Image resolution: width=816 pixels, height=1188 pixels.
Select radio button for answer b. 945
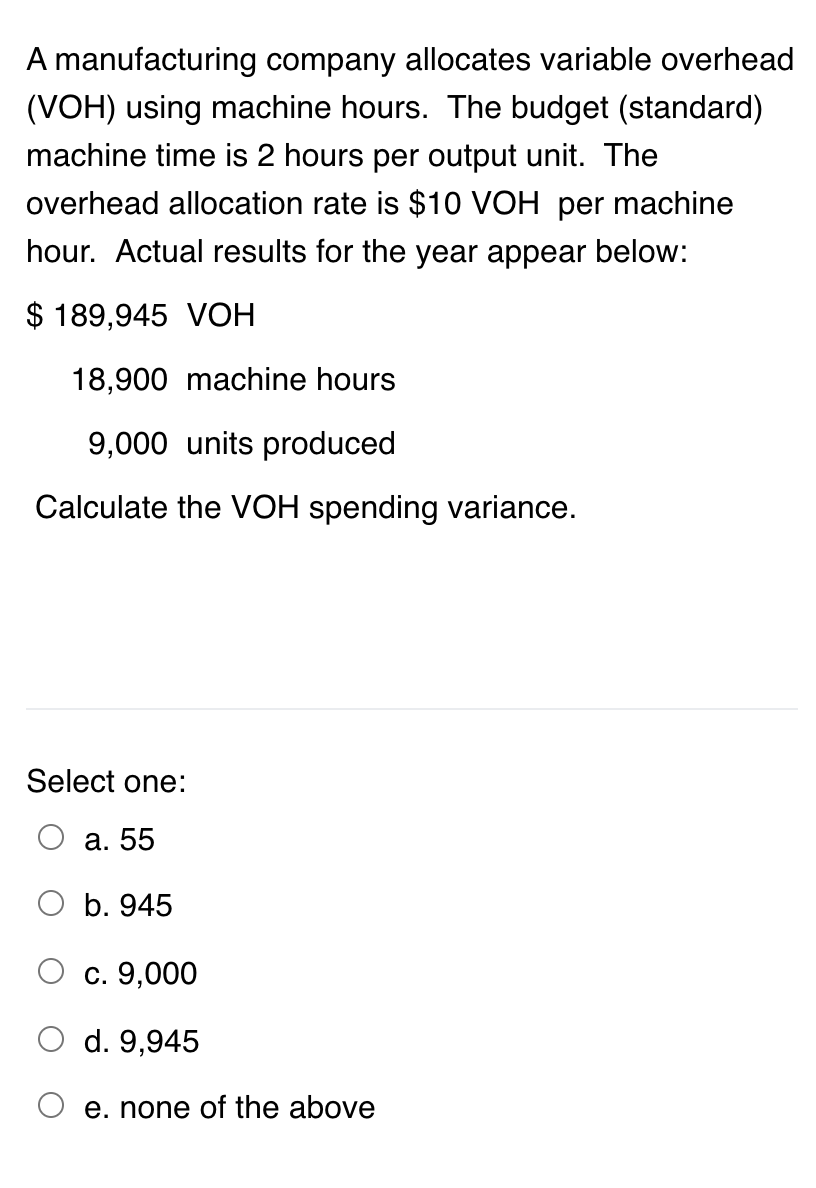click(x=51, y=903)
